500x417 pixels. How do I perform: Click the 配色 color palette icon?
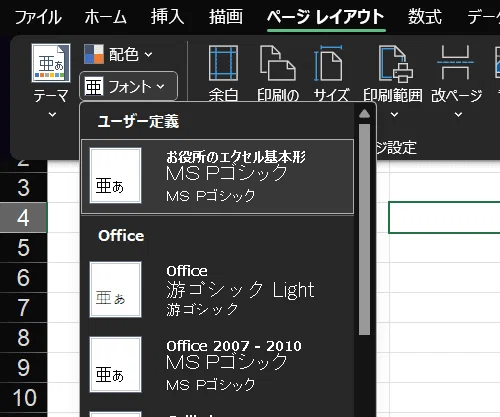pyautogui.click(x=94, y=54)
